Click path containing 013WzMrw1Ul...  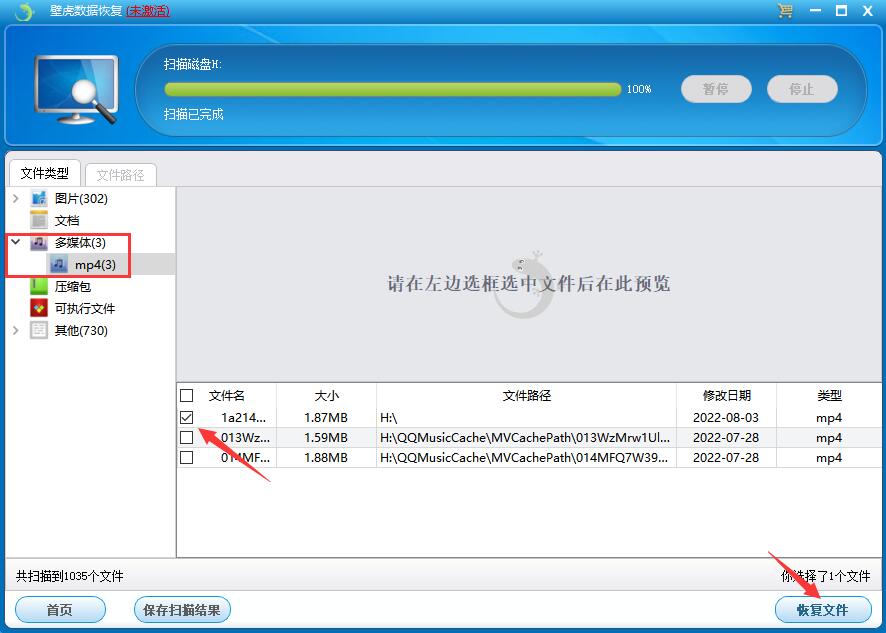click(525, 437)
